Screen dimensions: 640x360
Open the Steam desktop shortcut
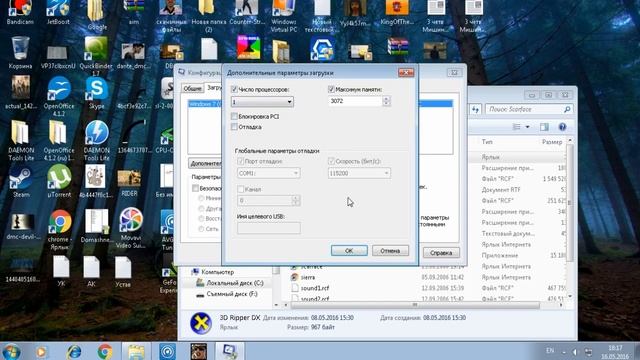pos(20,182)
